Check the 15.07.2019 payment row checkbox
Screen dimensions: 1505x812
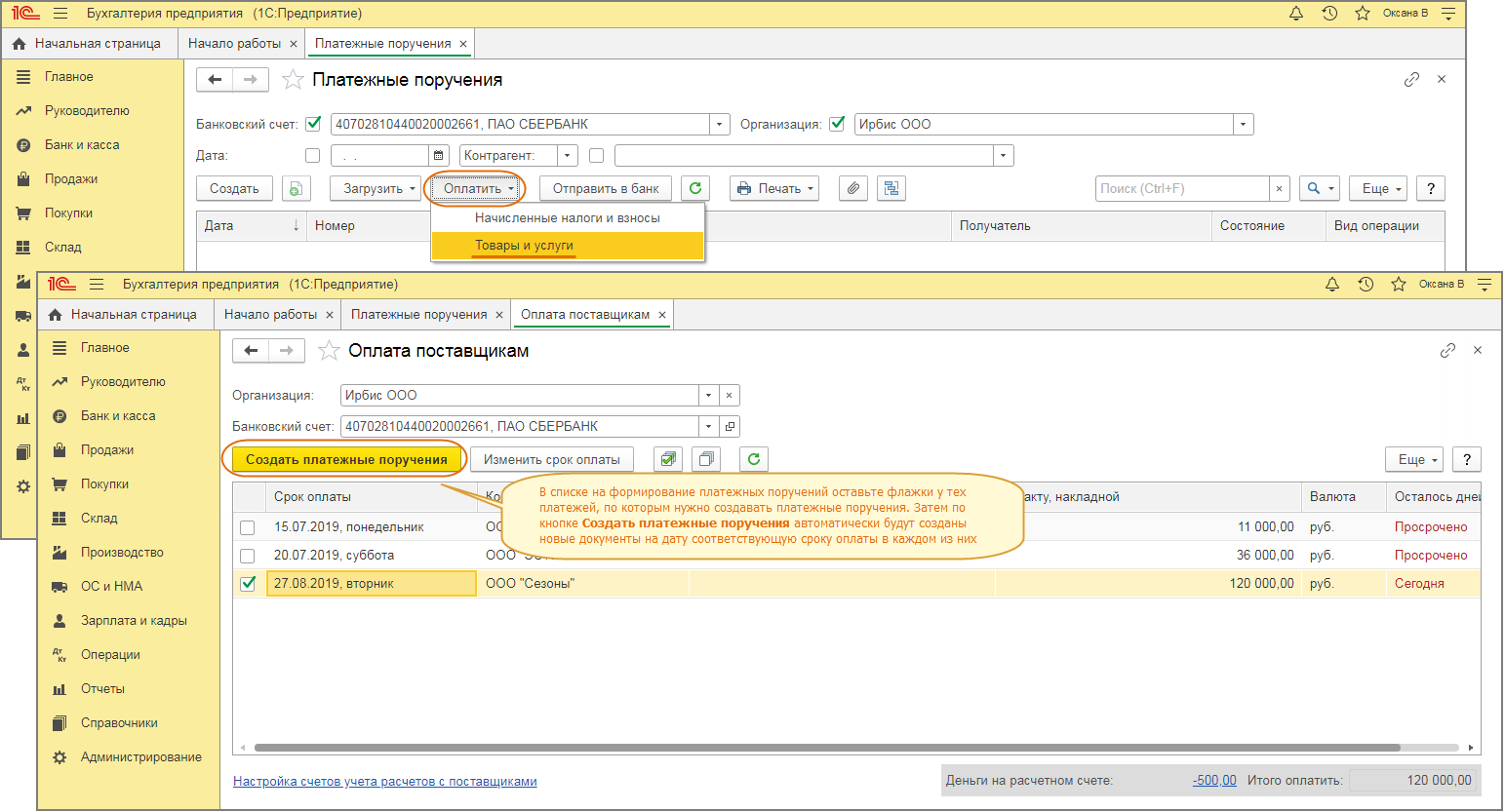click(x=248, y=527)
